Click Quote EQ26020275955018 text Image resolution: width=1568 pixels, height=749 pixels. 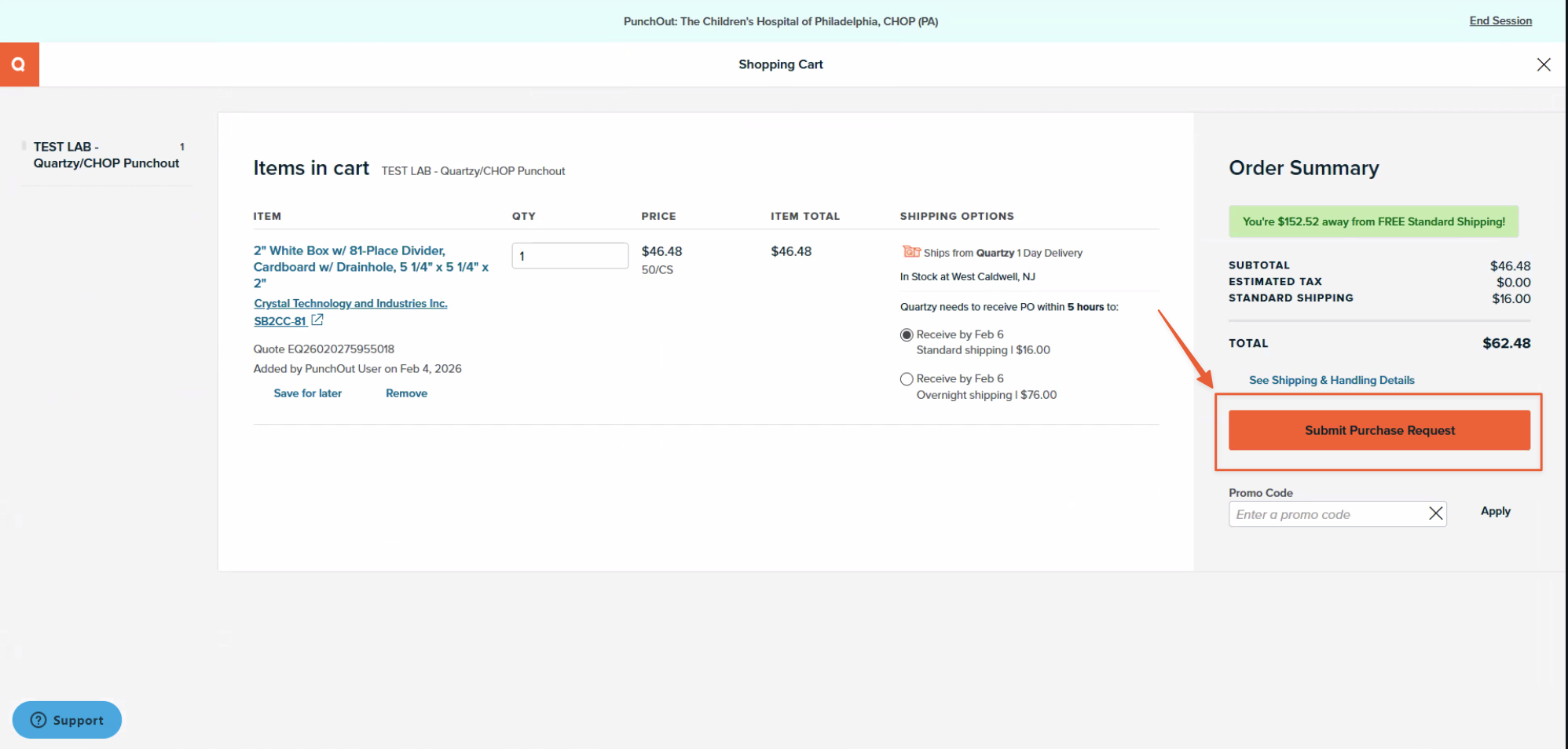(324, 349)
